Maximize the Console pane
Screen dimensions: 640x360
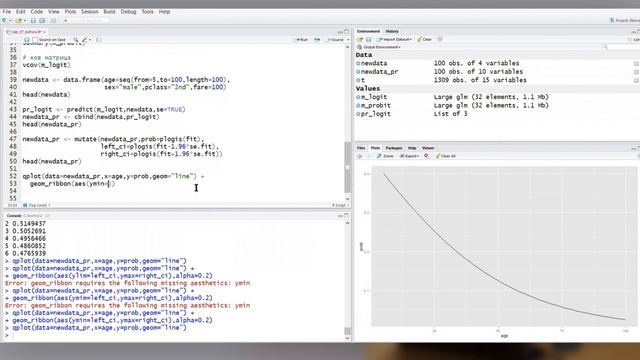pos(347,216)
